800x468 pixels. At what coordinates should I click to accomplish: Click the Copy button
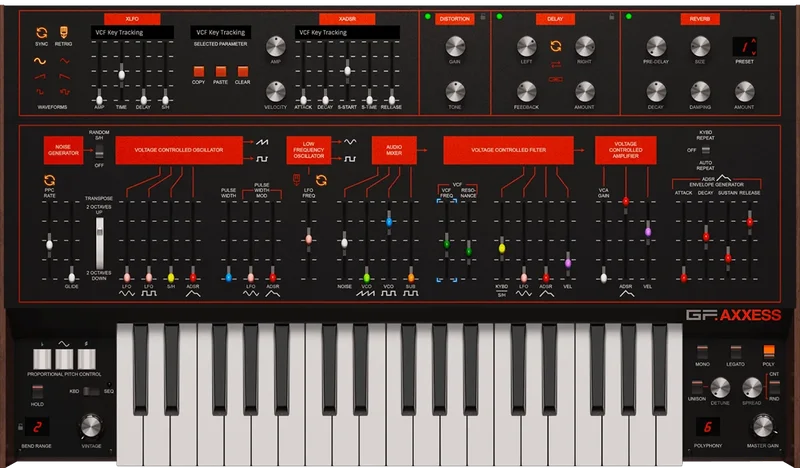198,71
